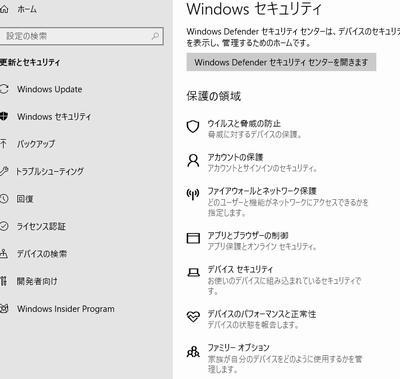Click the Windows Insider Program mascot icon

click(4, 308)
